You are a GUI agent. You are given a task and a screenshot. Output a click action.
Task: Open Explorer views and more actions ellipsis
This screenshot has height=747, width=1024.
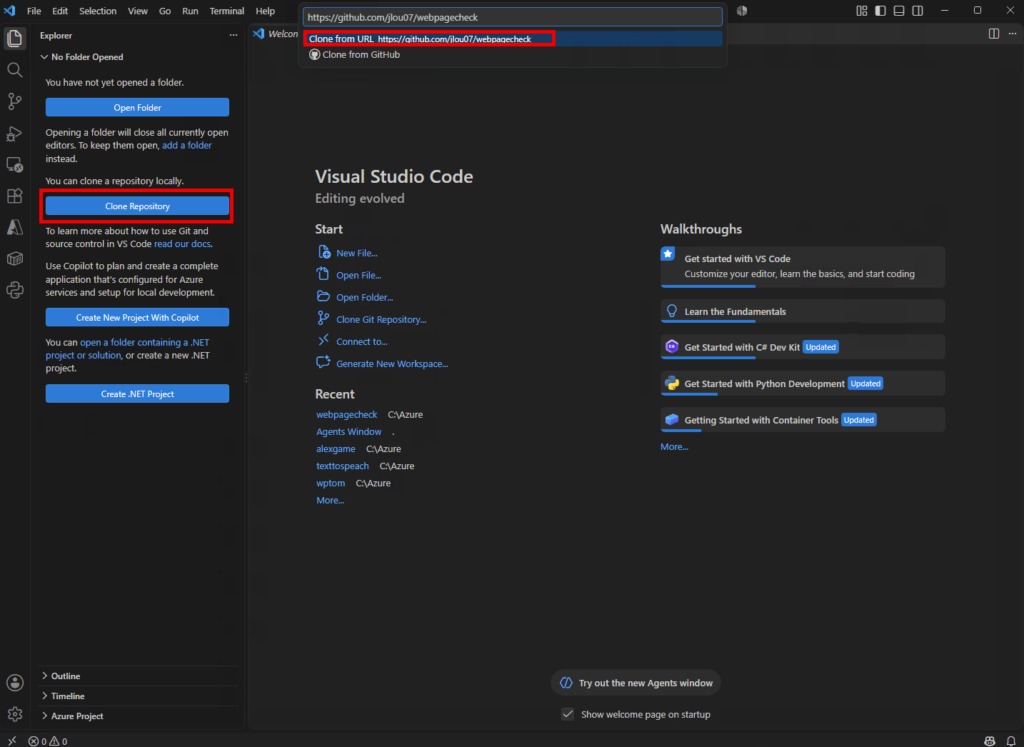233,35
